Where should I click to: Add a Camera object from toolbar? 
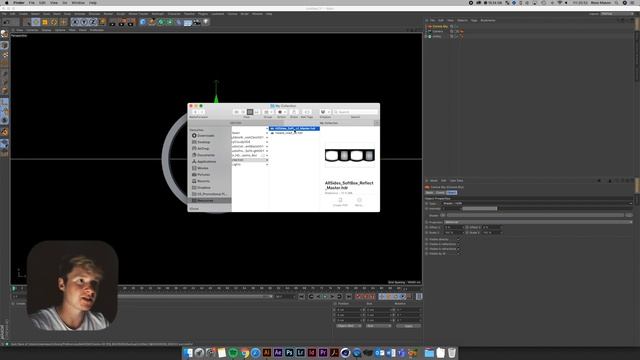197,22
